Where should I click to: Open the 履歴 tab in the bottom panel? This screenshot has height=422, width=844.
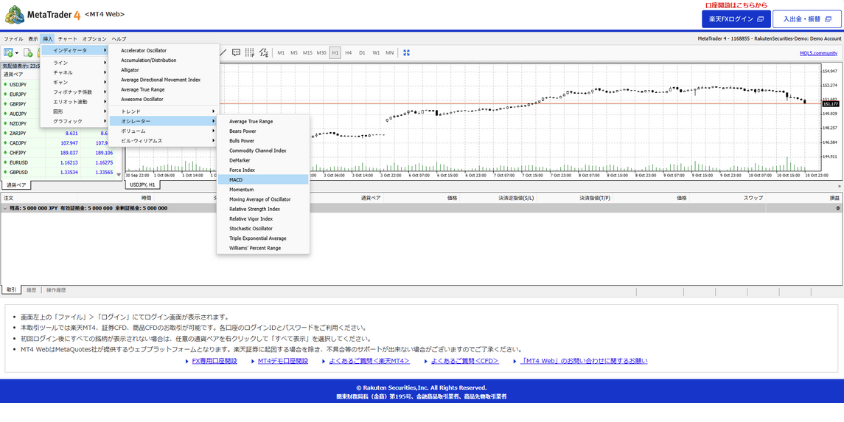[x=31, y=290]
